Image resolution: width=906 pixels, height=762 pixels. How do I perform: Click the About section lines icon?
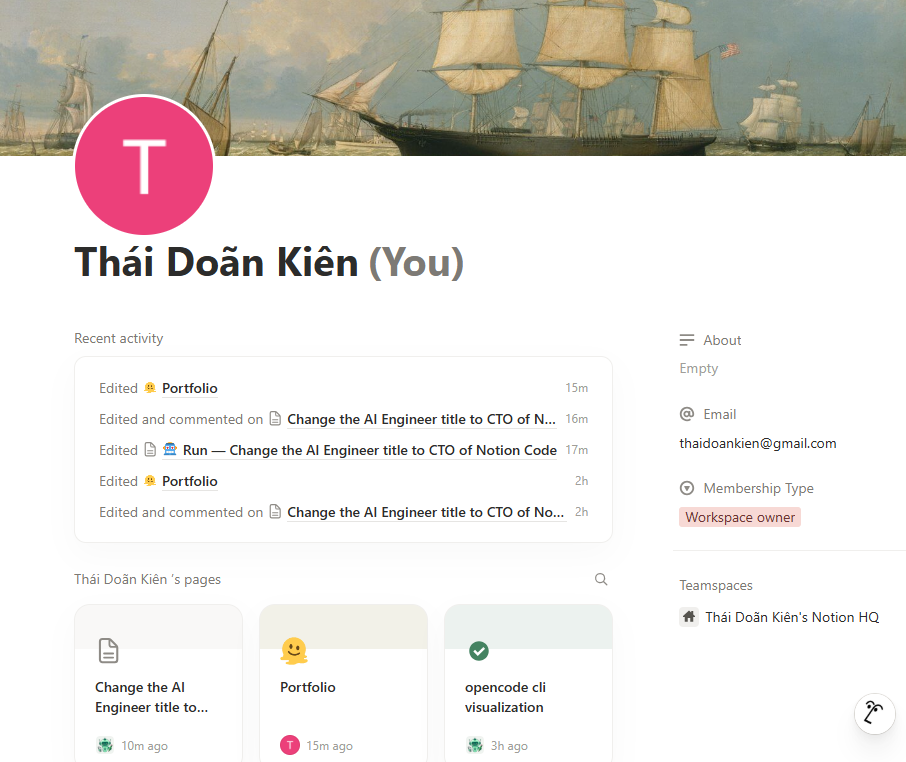[x=686, y=340]
